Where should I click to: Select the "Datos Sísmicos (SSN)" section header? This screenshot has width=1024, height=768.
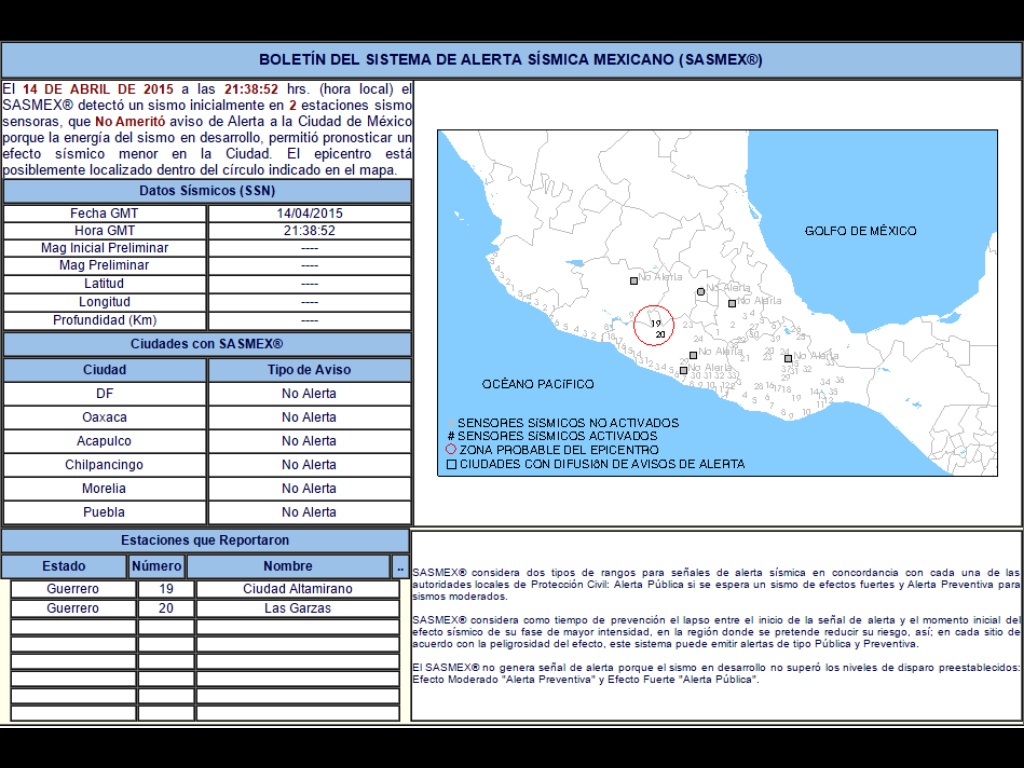pos(207,191)
